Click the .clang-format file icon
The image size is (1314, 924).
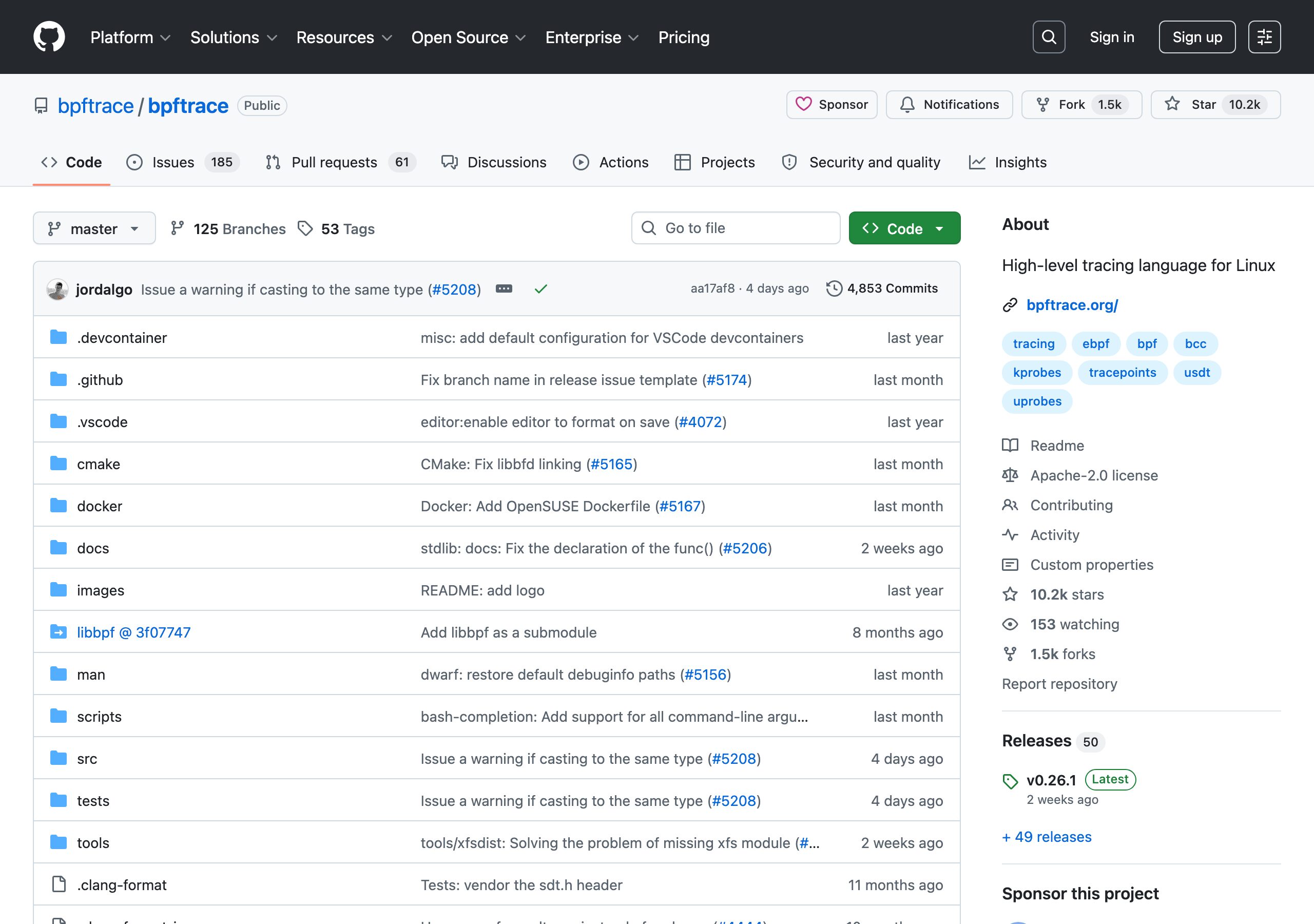click(x=59, y=884)
